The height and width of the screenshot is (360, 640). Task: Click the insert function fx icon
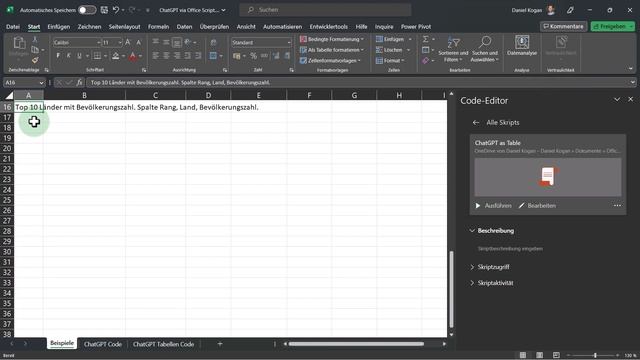[79, 82]
